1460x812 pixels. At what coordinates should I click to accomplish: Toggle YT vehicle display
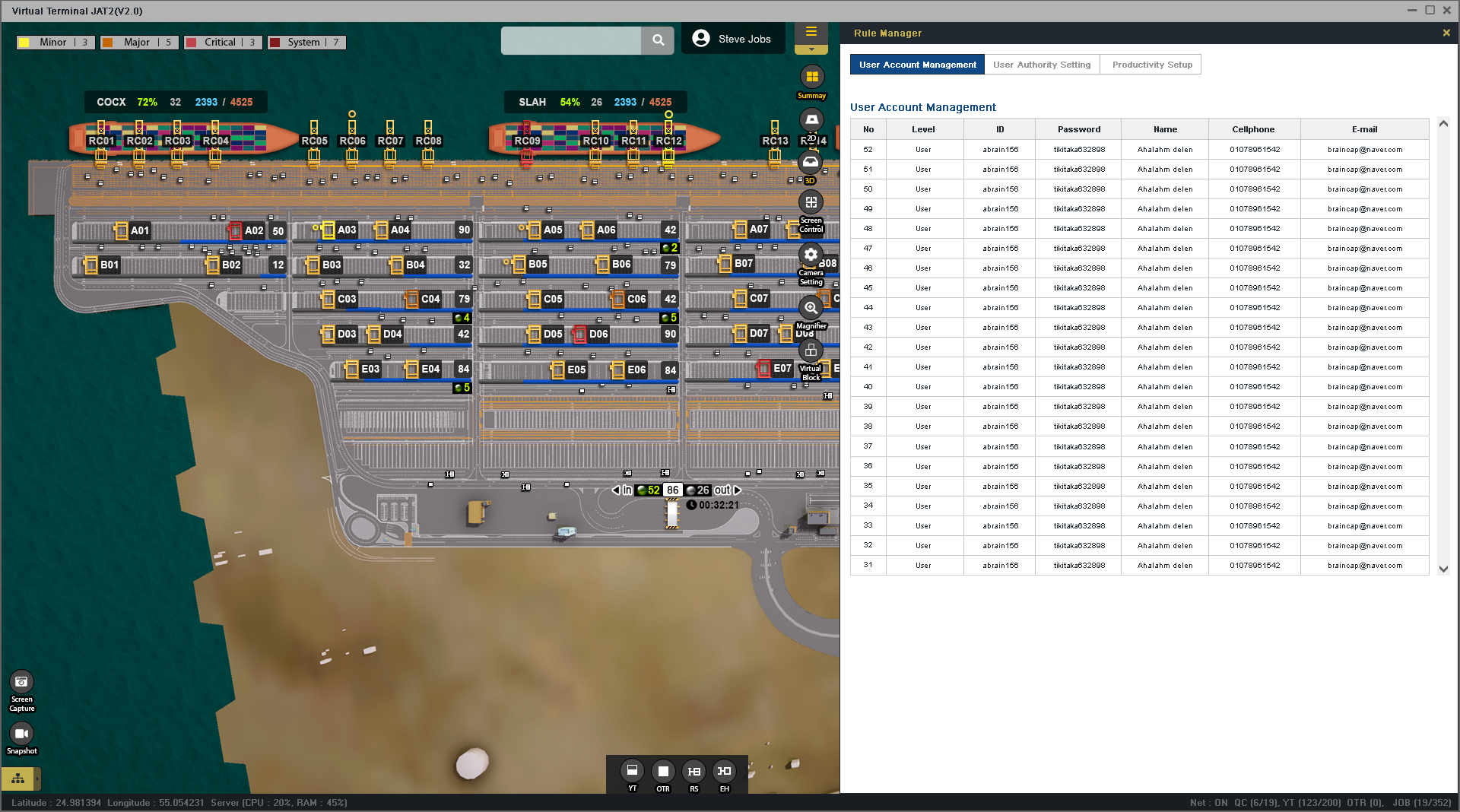tap(632, 771)
